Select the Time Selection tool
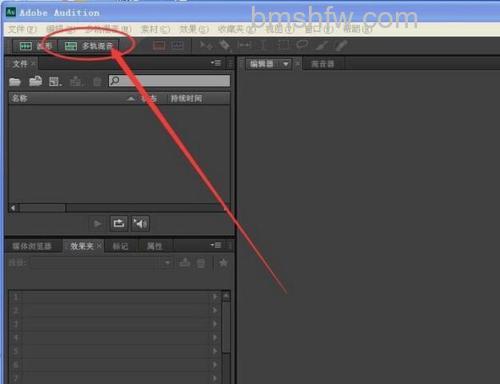This screenshot has height=384, width=500. pyautogui.click(x=263, y=45)
